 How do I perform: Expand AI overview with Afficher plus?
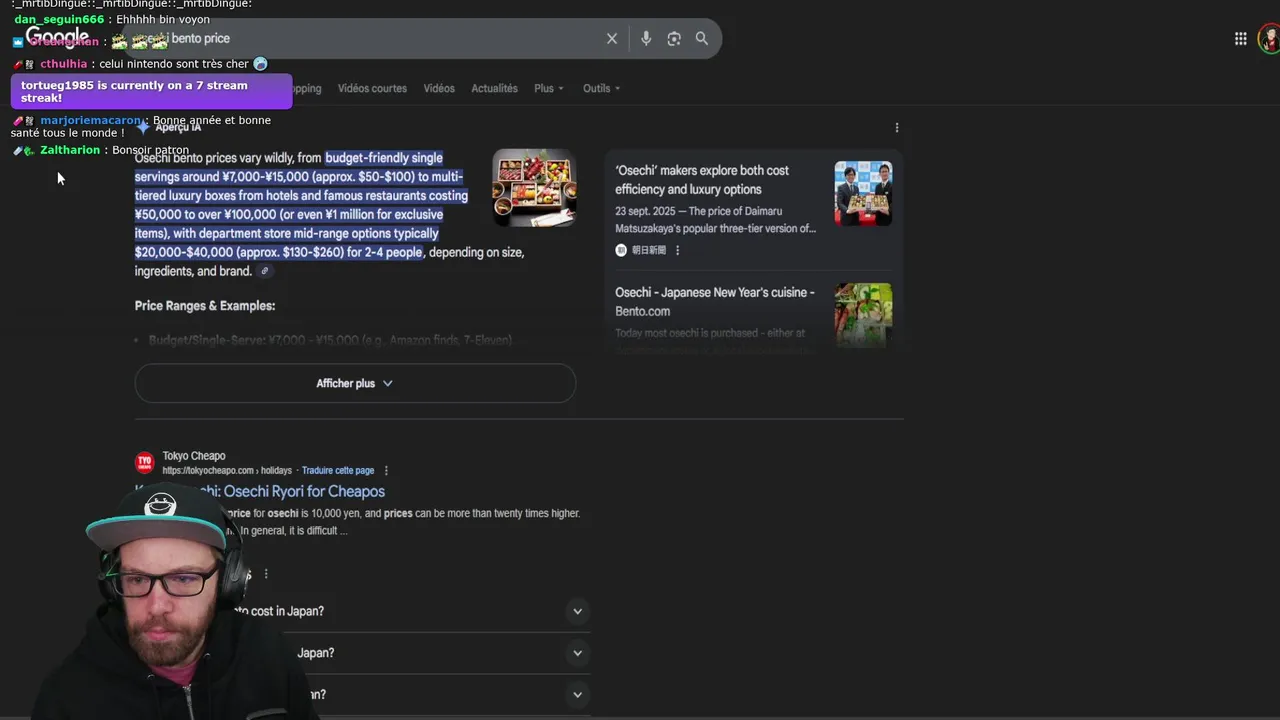[355, 383]
